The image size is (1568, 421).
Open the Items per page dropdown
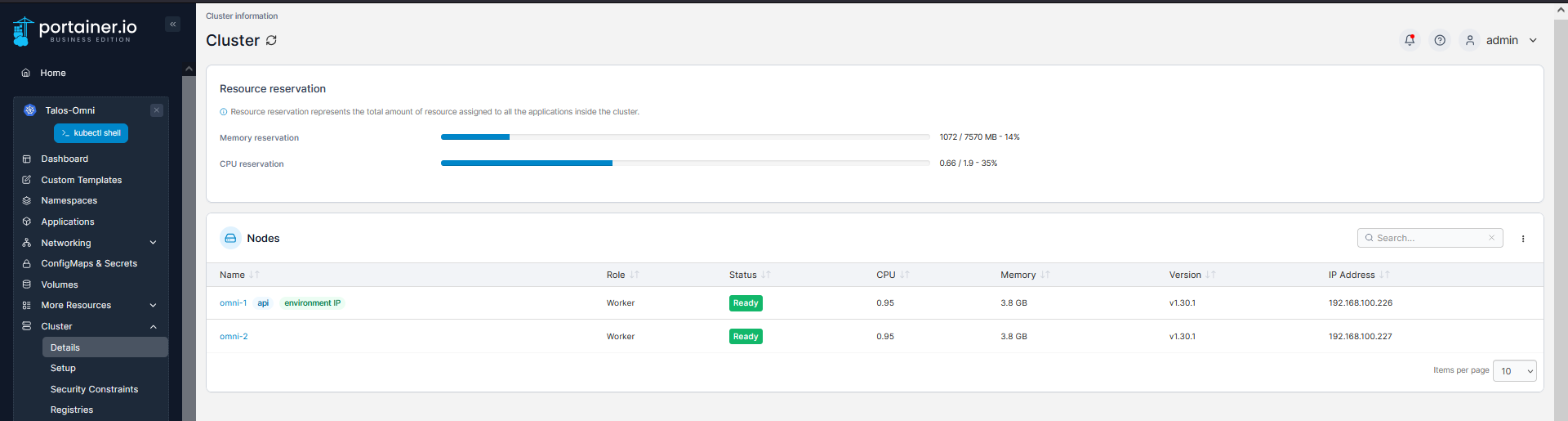point(1515,371)
